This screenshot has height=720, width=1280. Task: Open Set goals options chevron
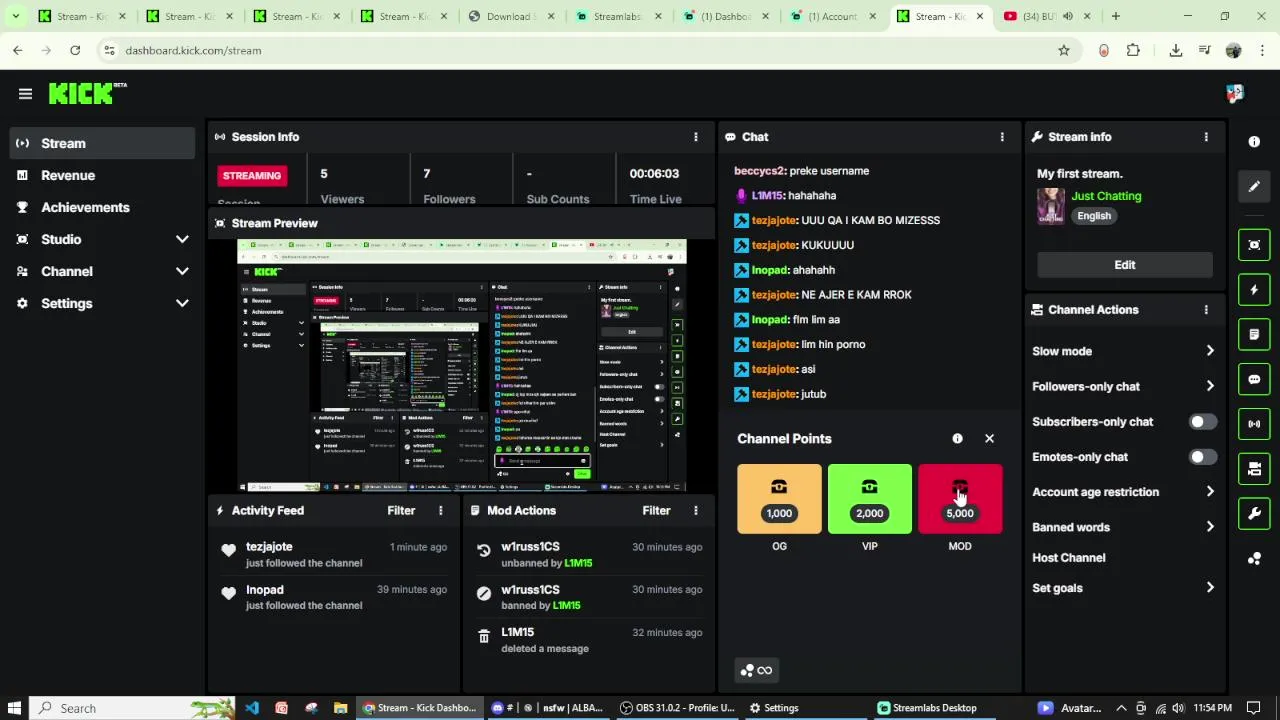1210,588
